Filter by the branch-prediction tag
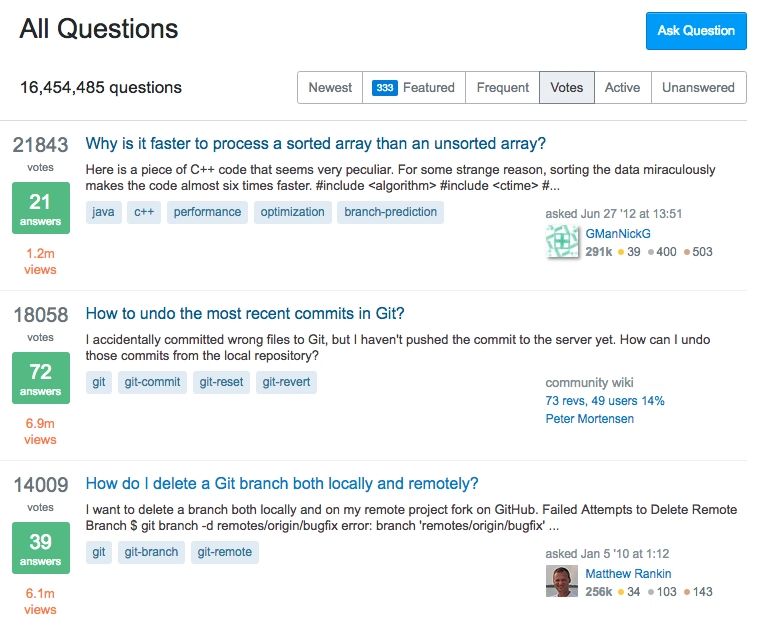Screen dimensions: 763x627 tap(390, 212)
